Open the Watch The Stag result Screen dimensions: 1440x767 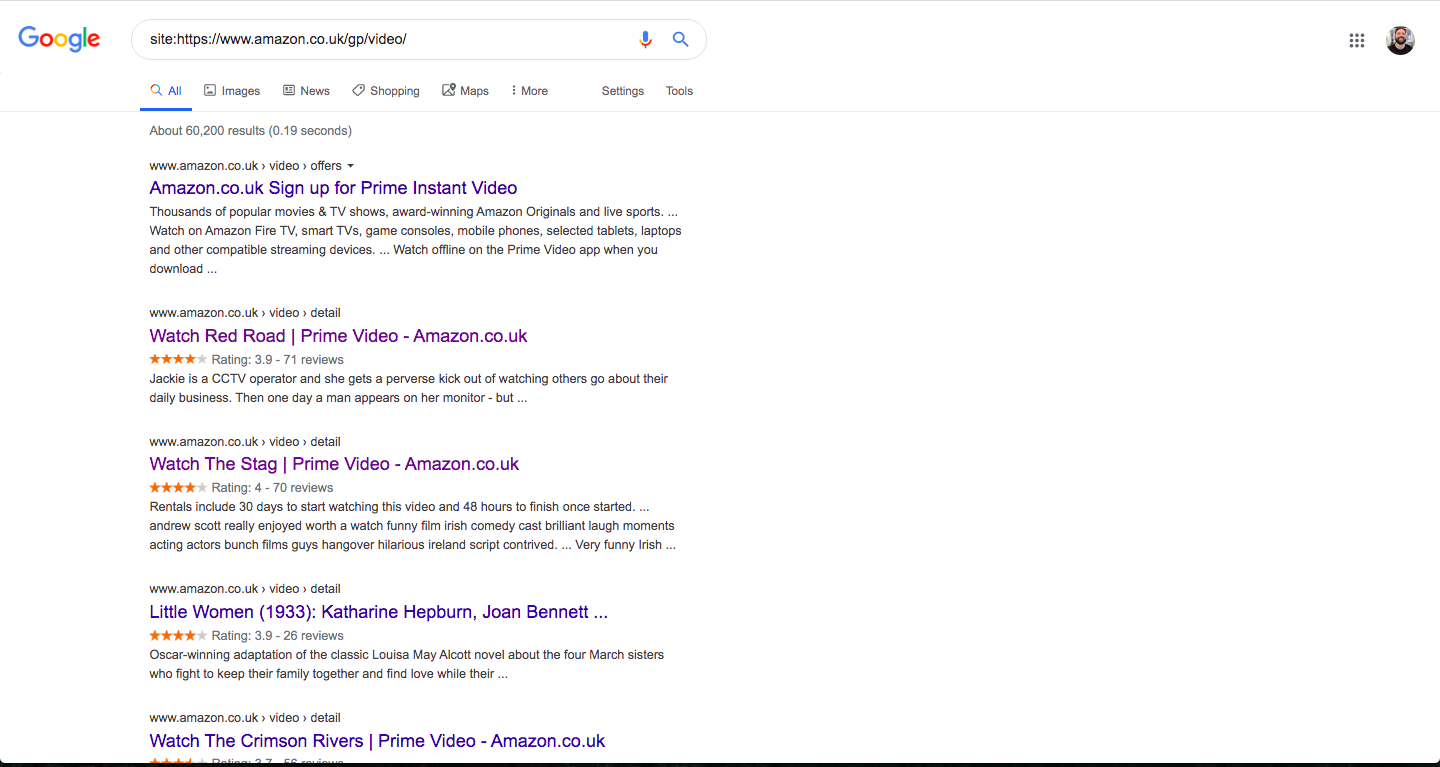(334, 464)
